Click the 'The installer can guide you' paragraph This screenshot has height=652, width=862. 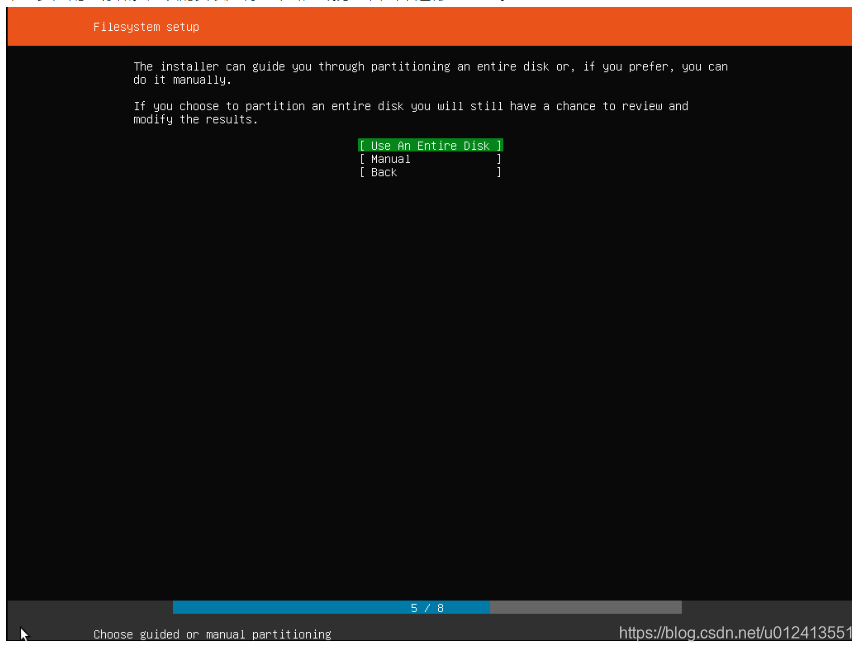(430, 73)
